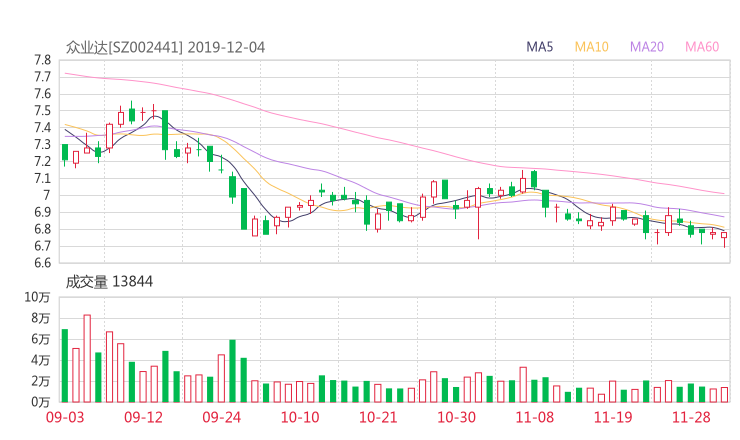Image resolution: width=740 pixels, height=440 pixels.
Task: Click the 6.6 price axis label
Action: point(42,263)
